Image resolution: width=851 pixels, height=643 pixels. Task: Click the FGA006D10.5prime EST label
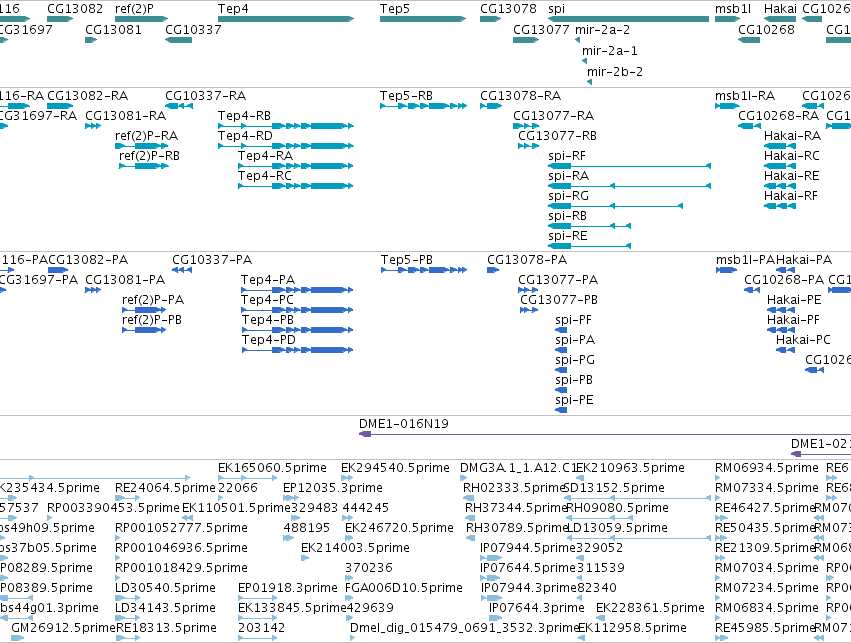404,588
